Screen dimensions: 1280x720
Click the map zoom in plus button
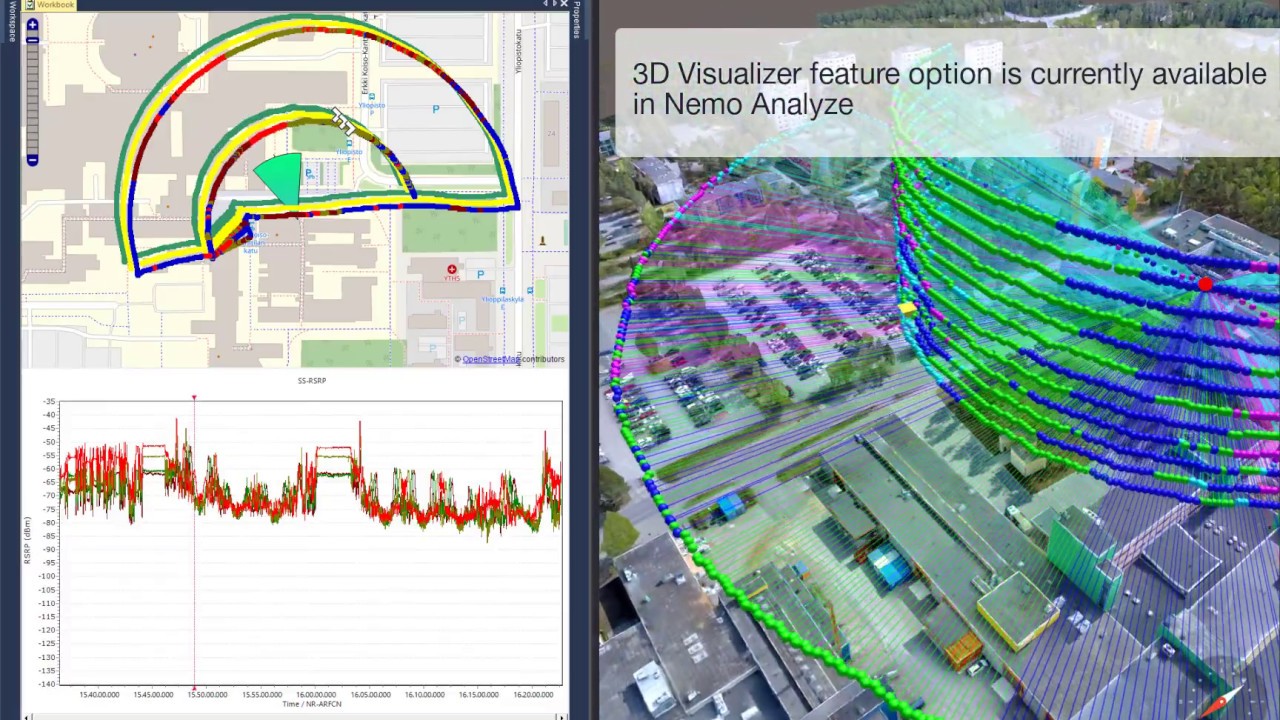point(32,25)
